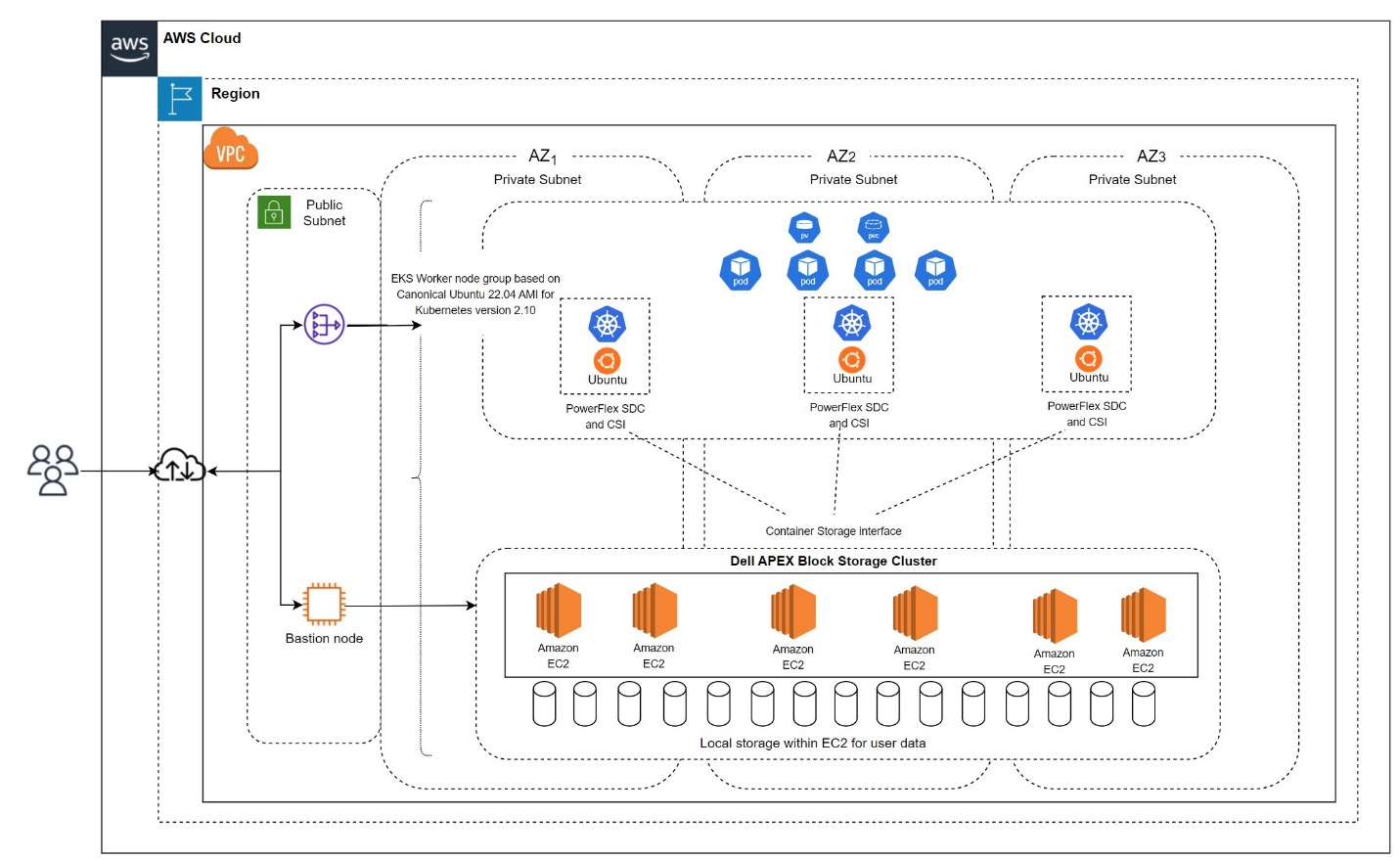
Task: Select the first storage cylinder on the left
Action: tap(544, 703)
